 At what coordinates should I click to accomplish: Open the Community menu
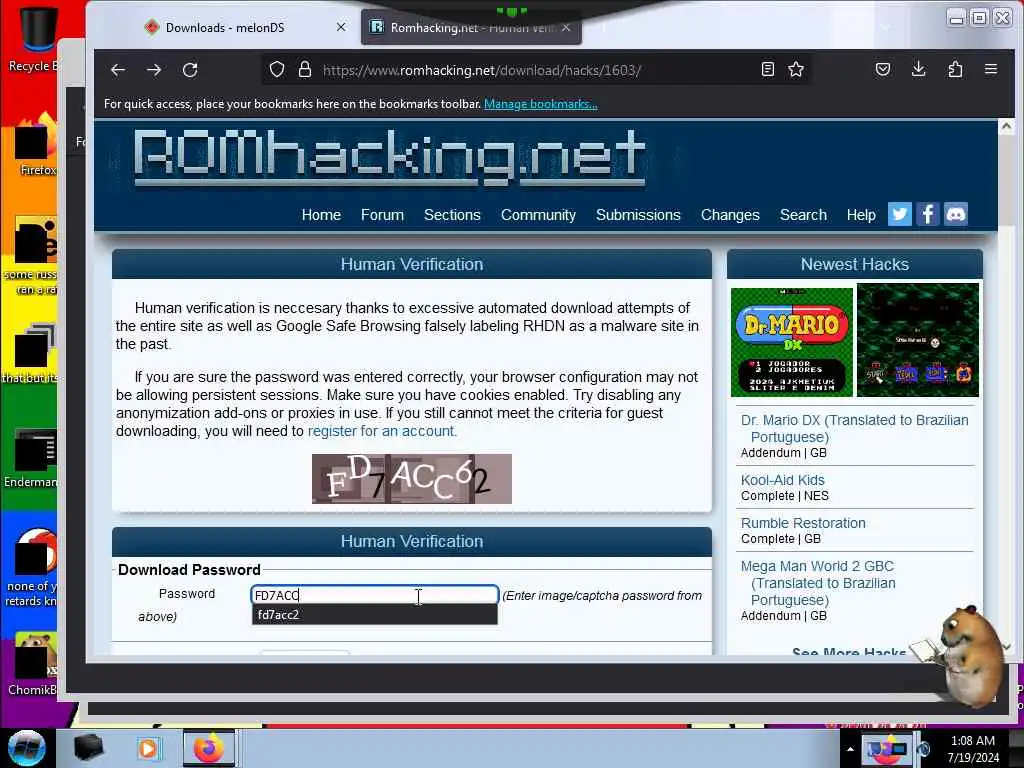click(x=538, y=215)
